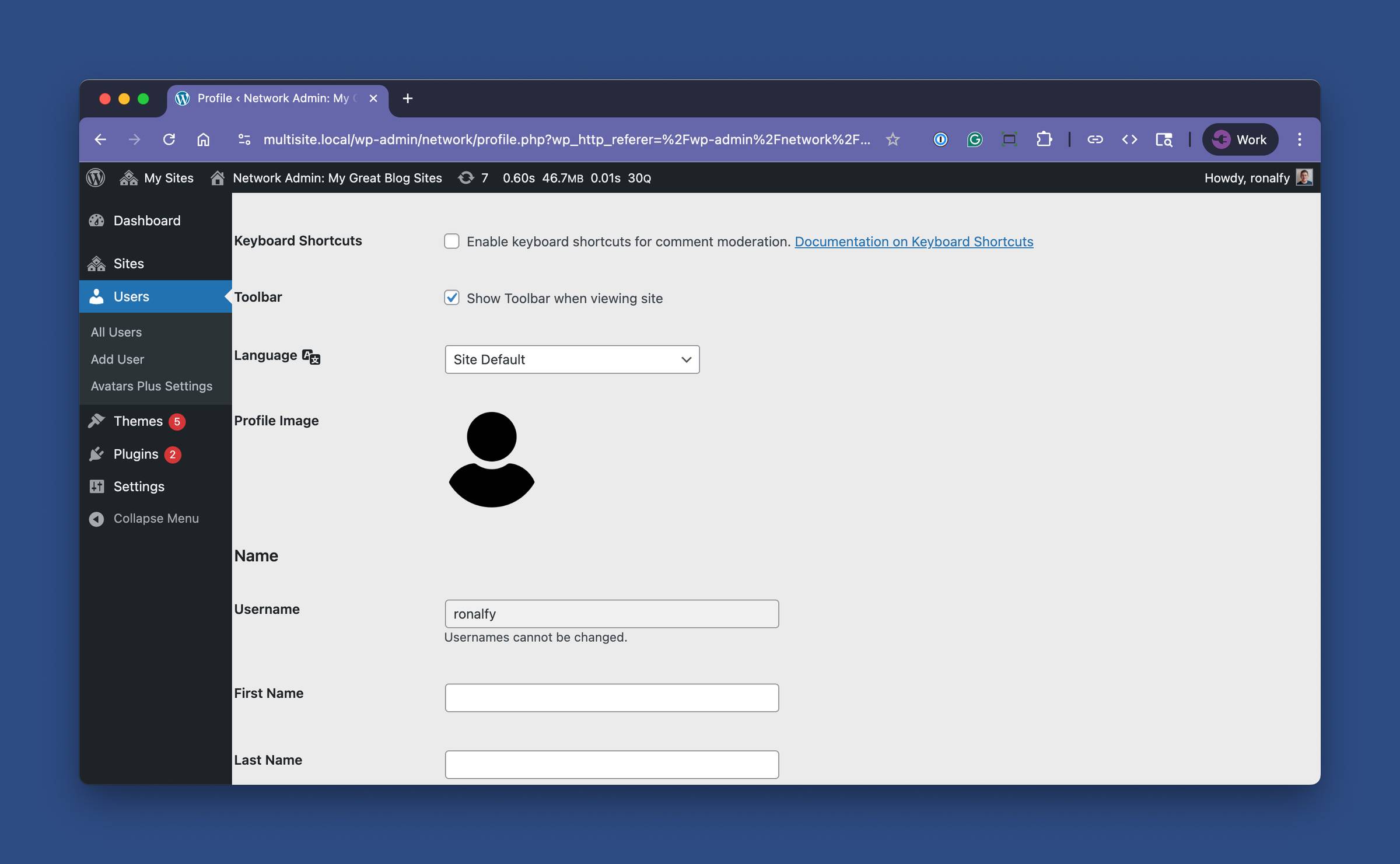Open All Users submenu link
This screenshot has width=1400, height=864.
tap(116, 332)
